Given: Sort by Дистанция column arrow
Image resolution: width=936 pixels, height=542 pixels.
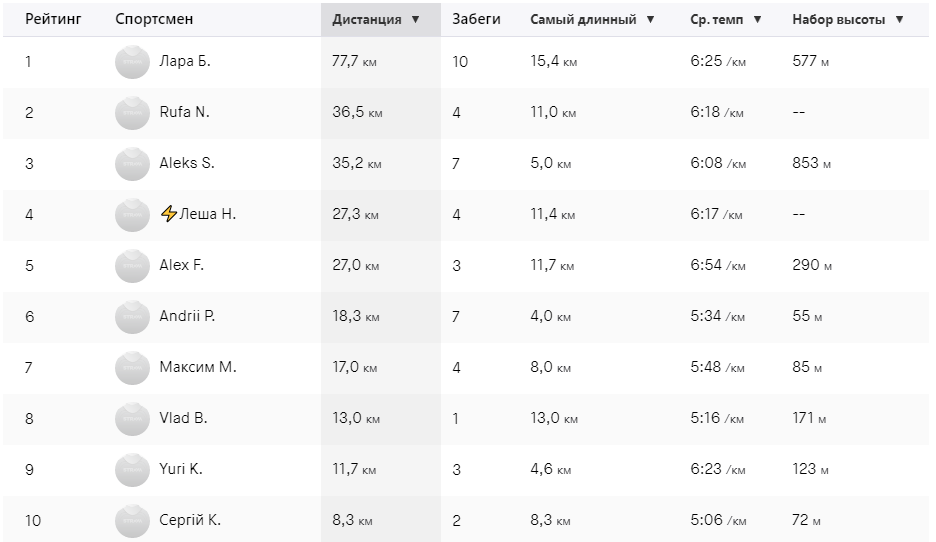Looking at the screenshot, I should click(415, 20).
